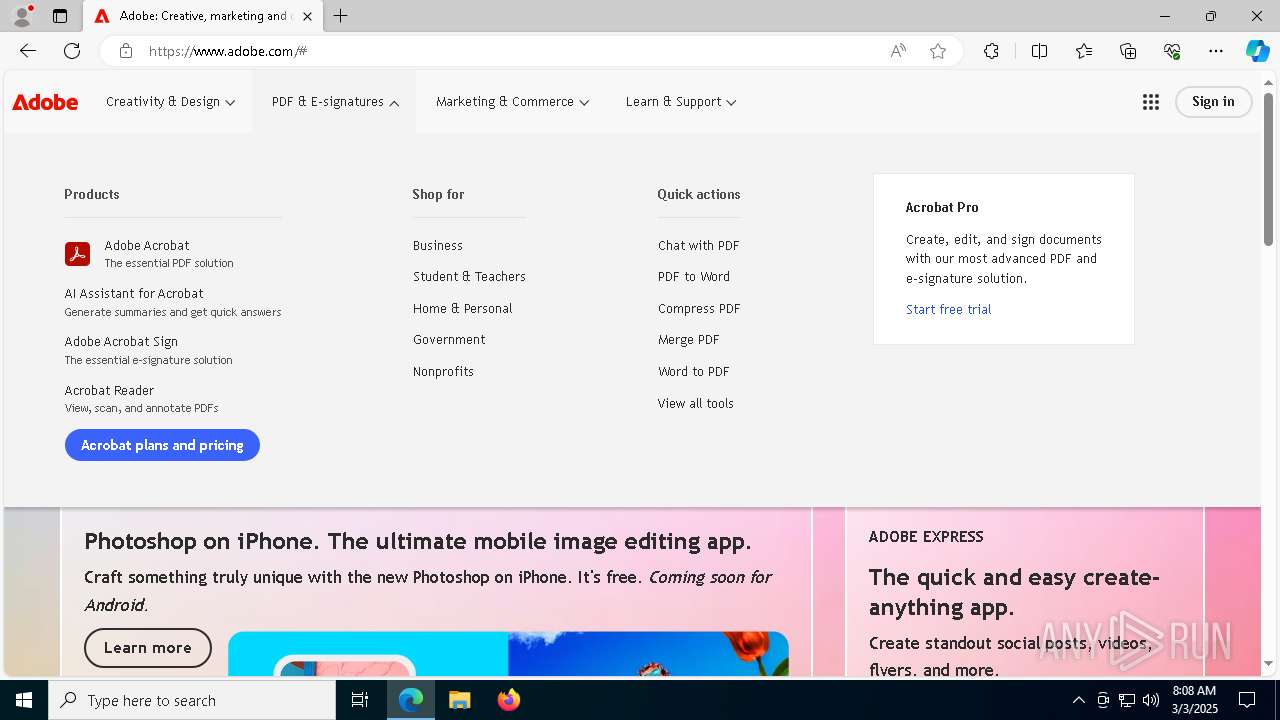Image resolution: width=1280 pixels, height=720 pixels.
Task: Open File Explorer from the taskbar
Action: click(x=459, y=700)
